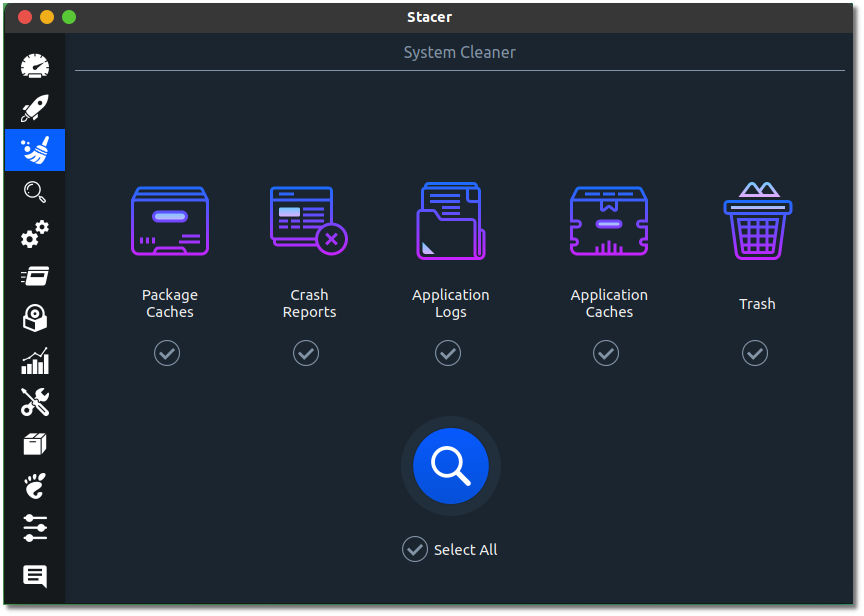Check the Package Caches cleaning option

click(167, 353)
